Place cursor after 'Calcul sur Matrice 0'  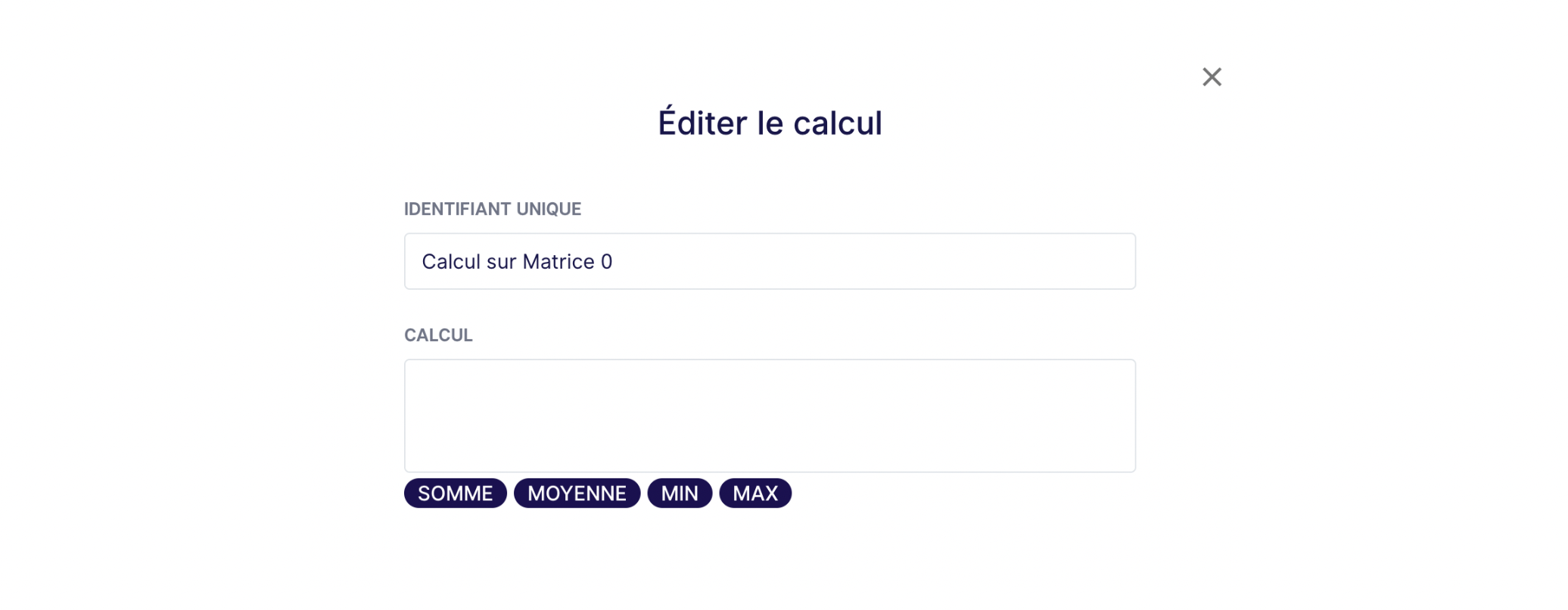tap(614, 262)
